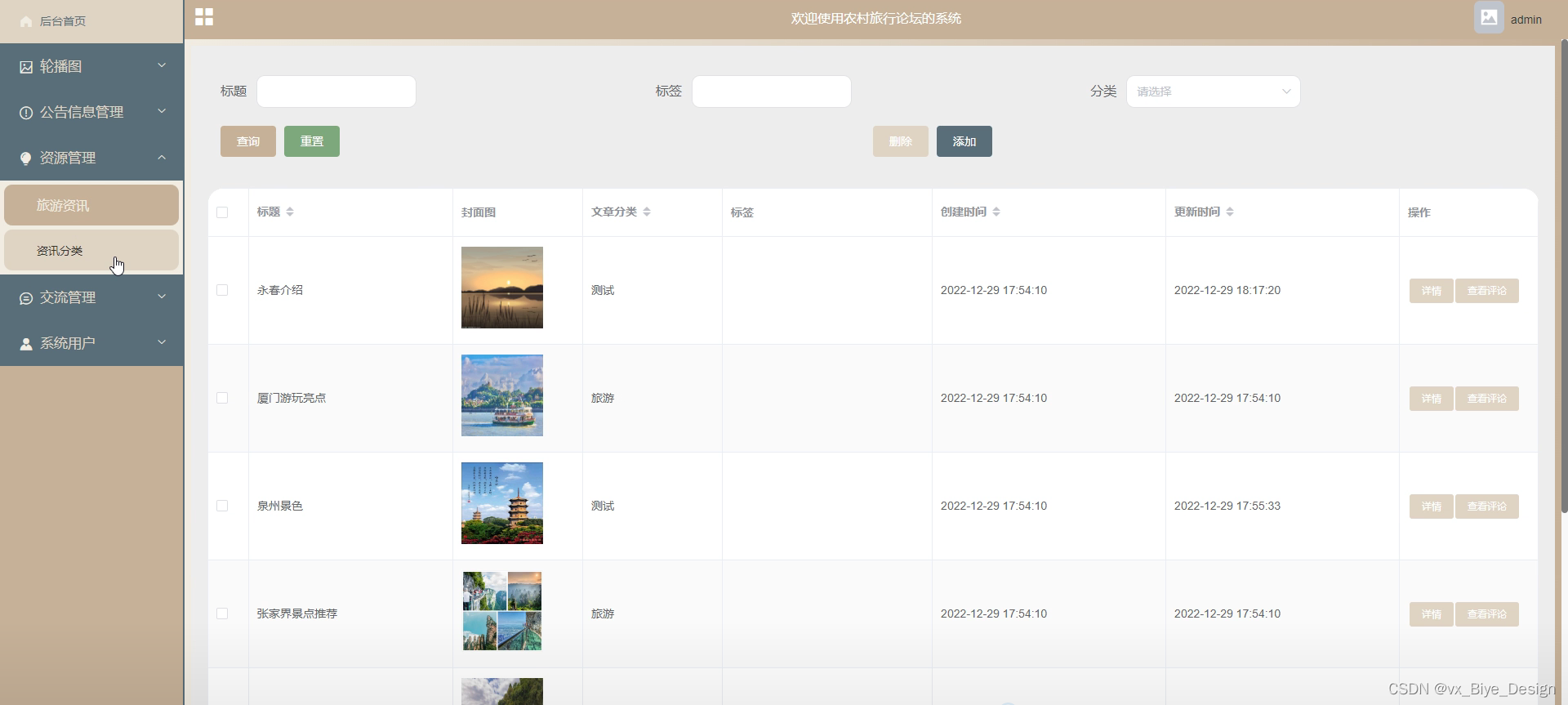Click the 标签 search input field
This screenshot has height=705, width=1568.
[772, 91]
